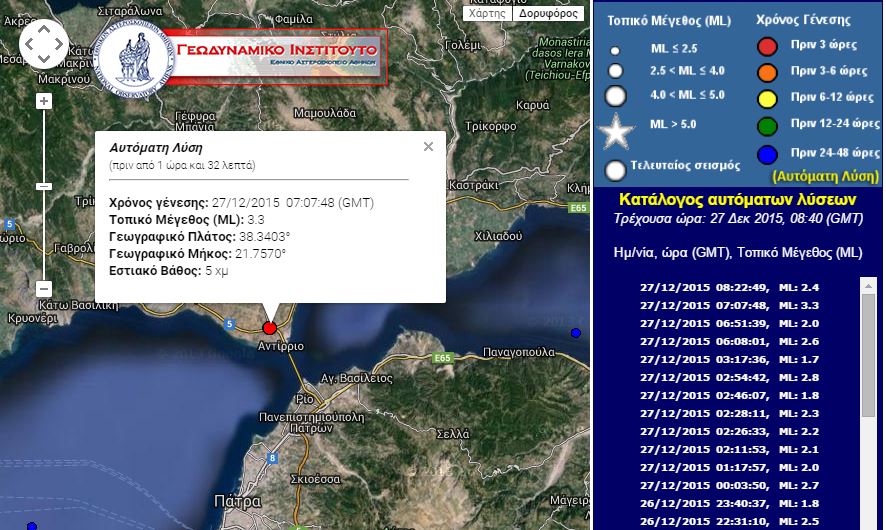
Task: Click the red 'Πριν 3 ώρες' legend circle
Action: point(767,46)
